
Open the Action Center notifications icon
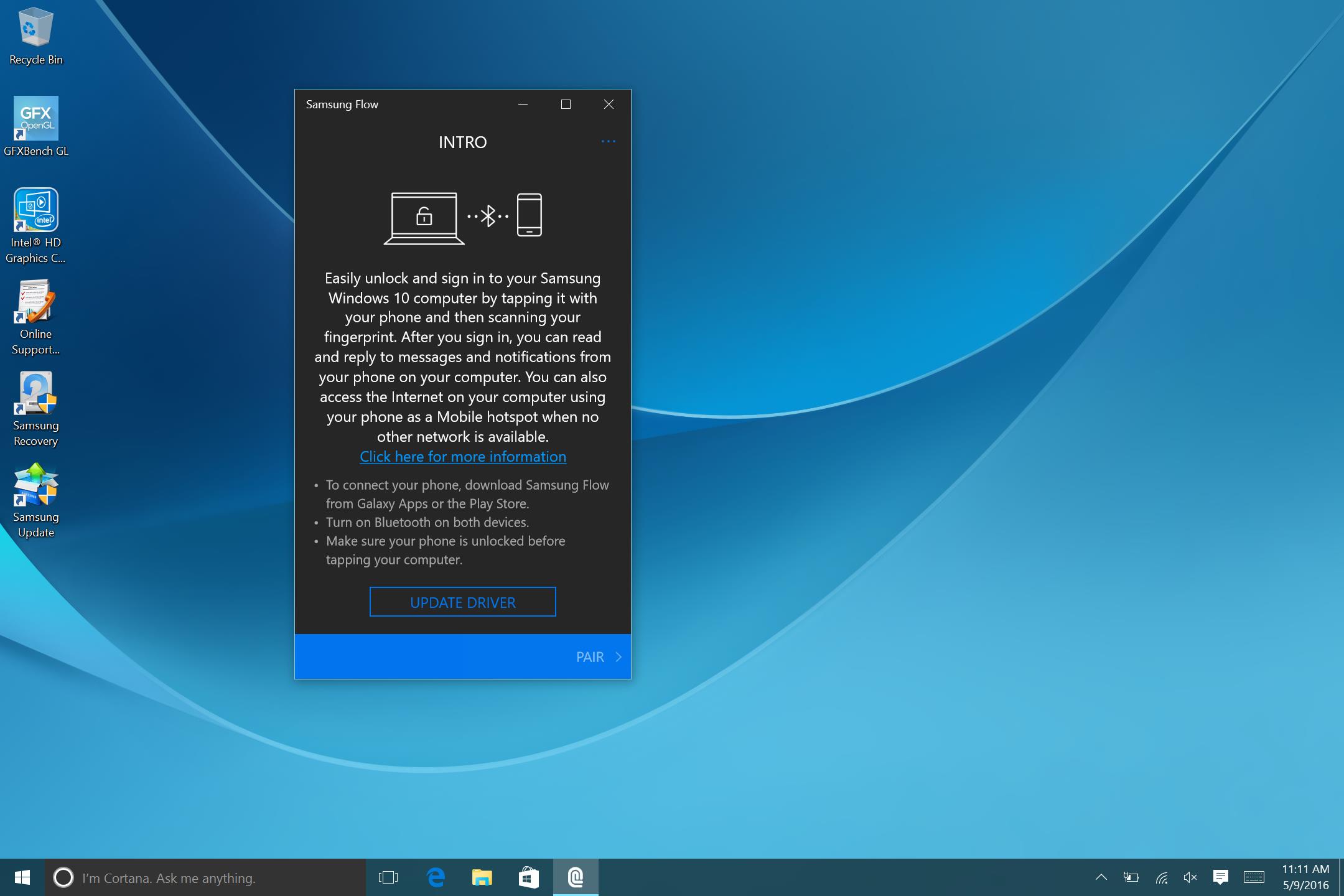(1220, 877)
